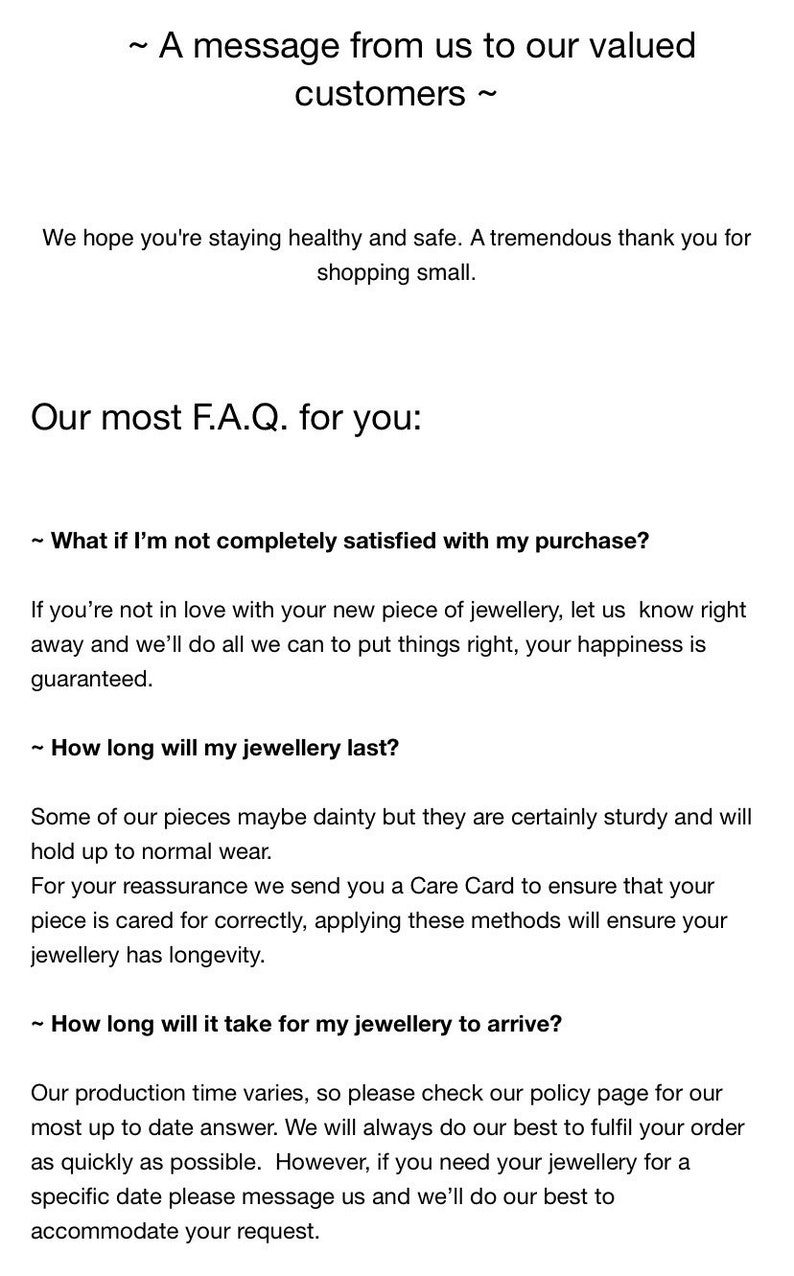Click the 'hold up to normal wear.' line
Image resolution: width=794 pixels, height=1276 pixels.
pos(151,852)
